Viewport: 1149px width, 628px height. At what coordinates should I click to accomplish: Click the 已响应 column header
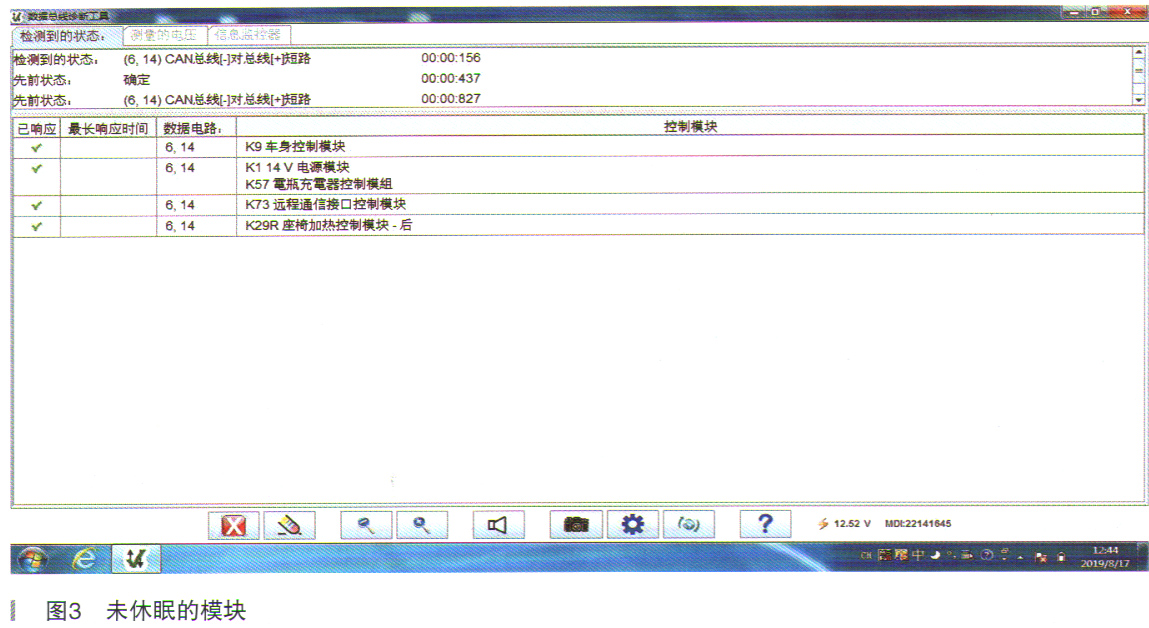click(37, 128)
